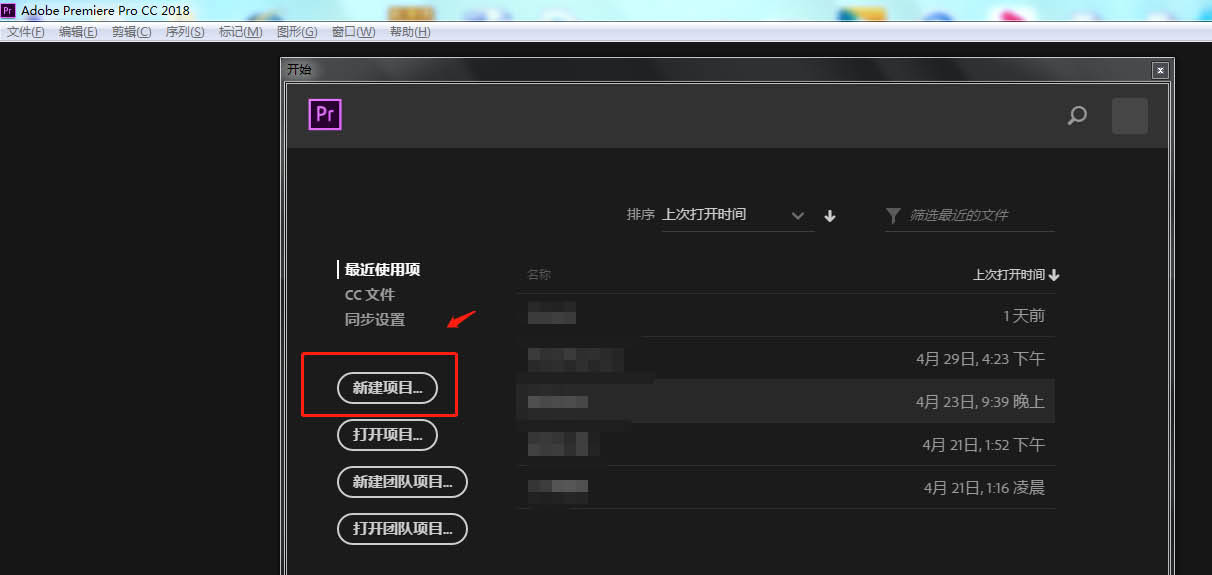Click the 新建项目... button

coord(388,388)
